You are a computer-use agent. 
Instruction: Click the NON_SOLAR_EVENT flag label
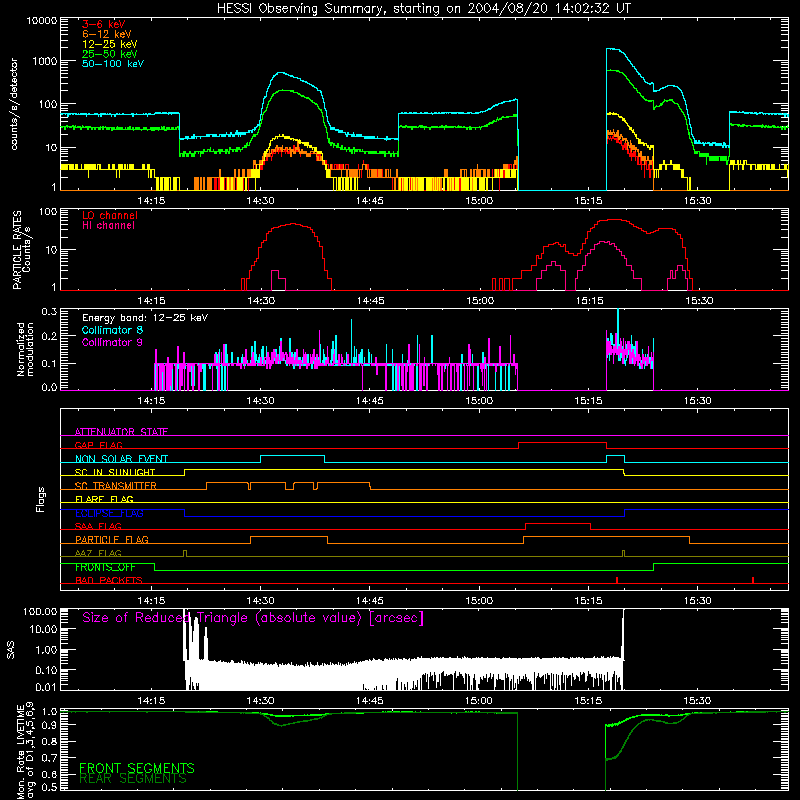click(121, 459)
